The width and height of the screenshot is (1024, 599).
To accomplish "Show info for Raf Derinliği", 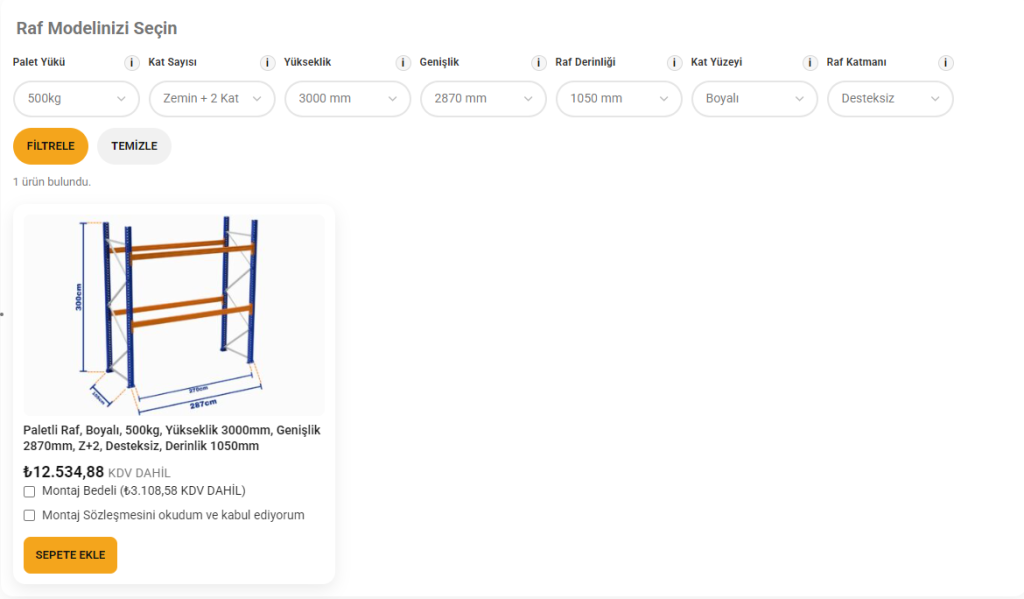I will click(x=675, y=63).
